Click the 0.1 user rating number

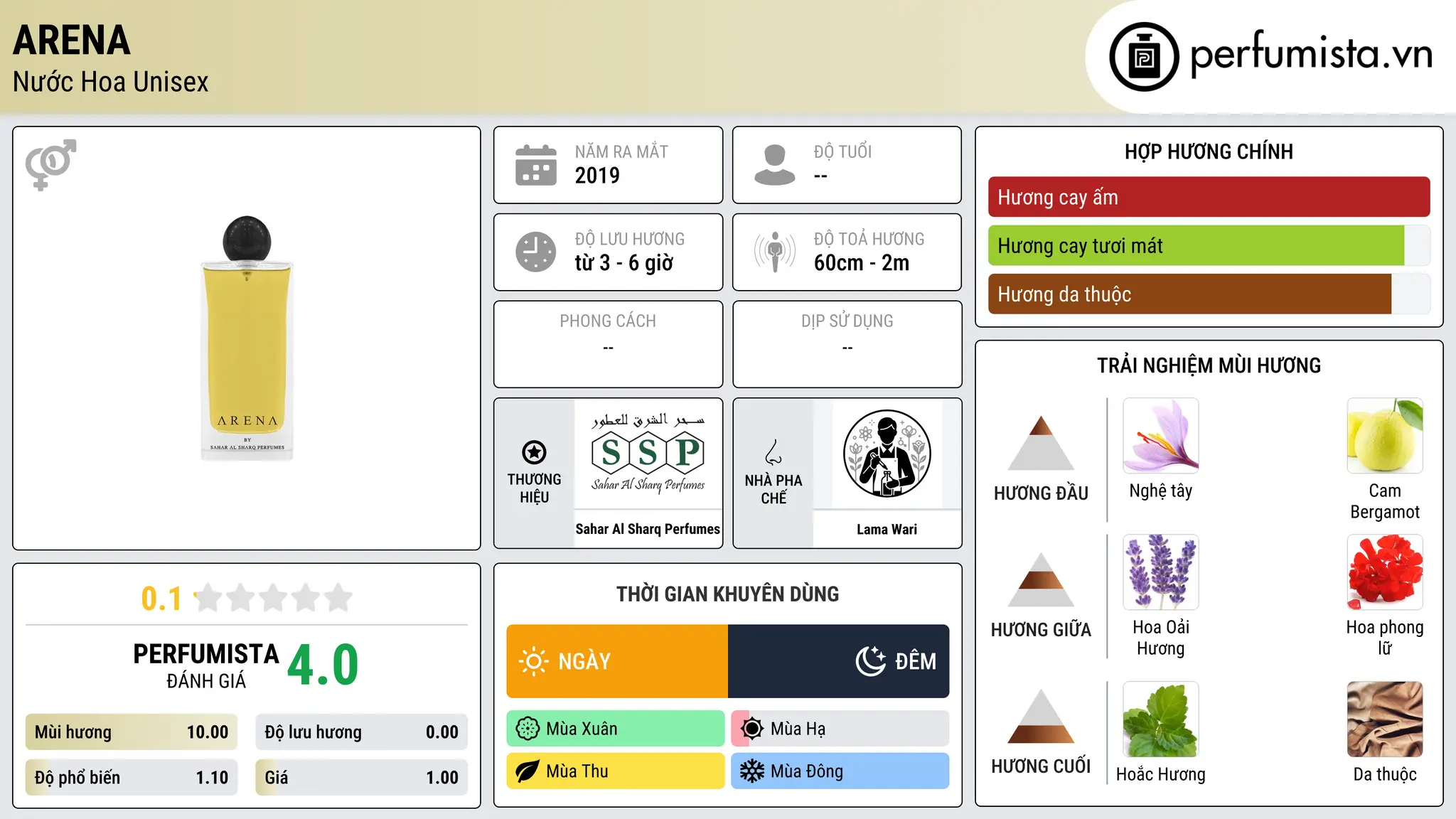161,599
